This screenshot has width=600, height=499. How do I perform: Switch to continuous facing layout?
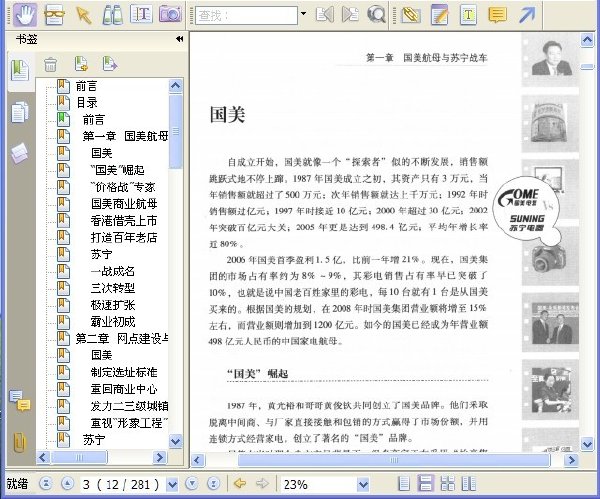click(448, 484)
